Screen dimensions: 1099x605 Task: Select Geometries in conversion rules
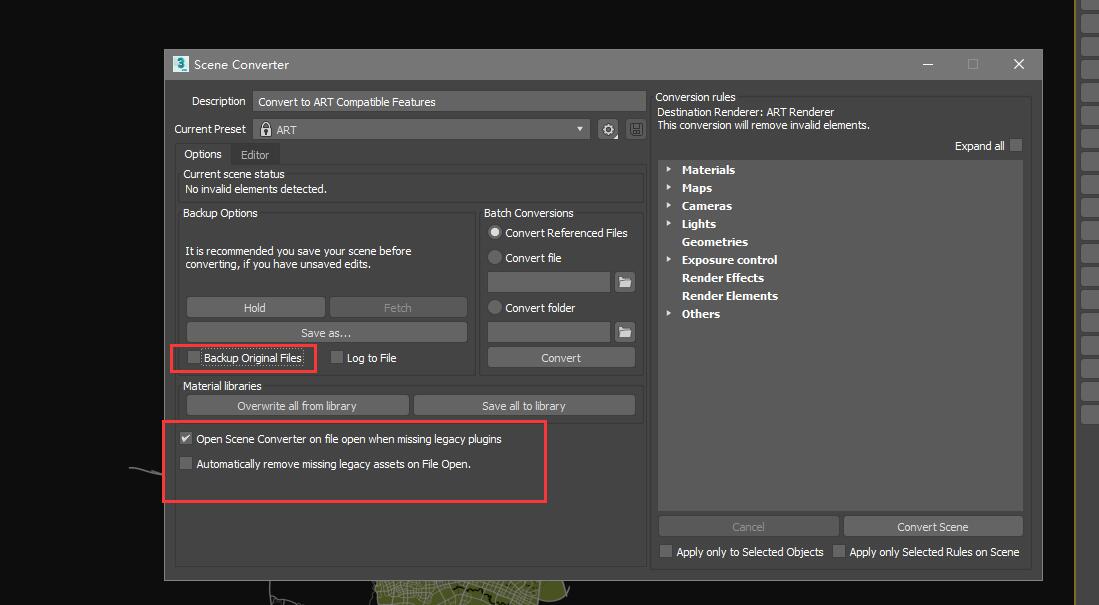click(x=714, y=242)
